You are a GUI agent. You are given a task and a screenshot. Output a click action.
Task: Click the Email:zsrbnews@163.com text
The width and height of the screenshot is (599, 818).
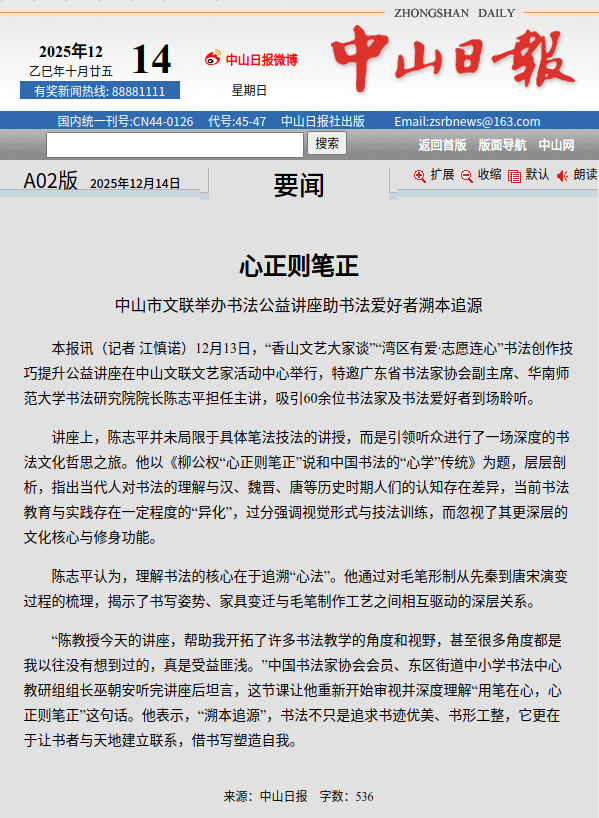pyautogui.click(x=467, y=122)
